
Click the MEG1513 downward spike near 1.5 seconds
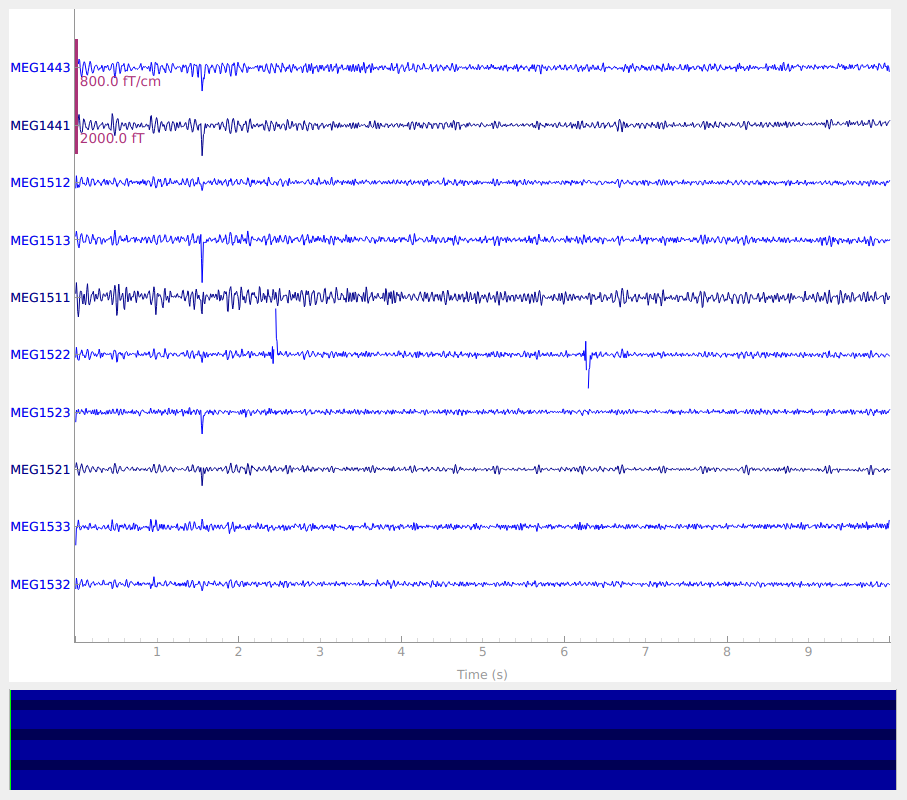click(x=202, y=270)
